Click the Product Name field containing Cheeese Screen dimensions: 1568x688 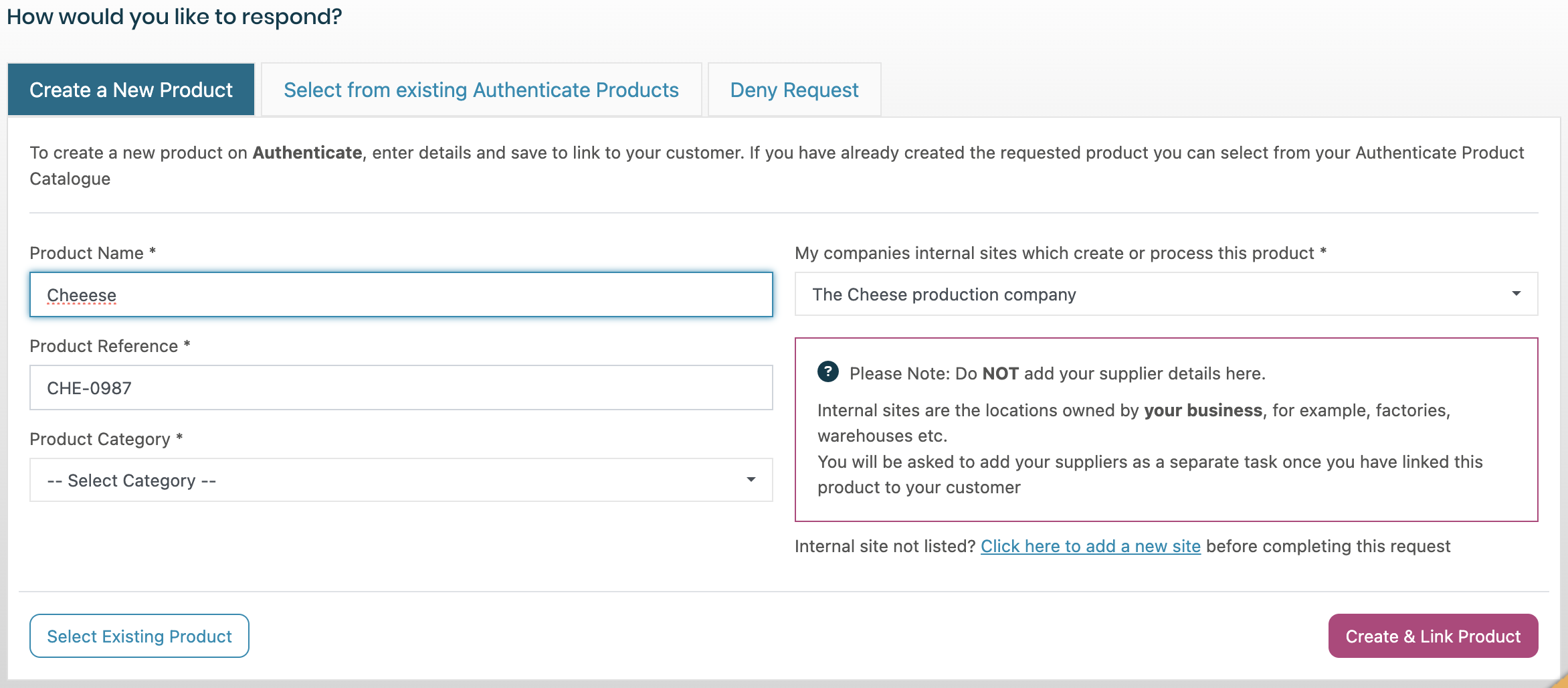point(401,294)
